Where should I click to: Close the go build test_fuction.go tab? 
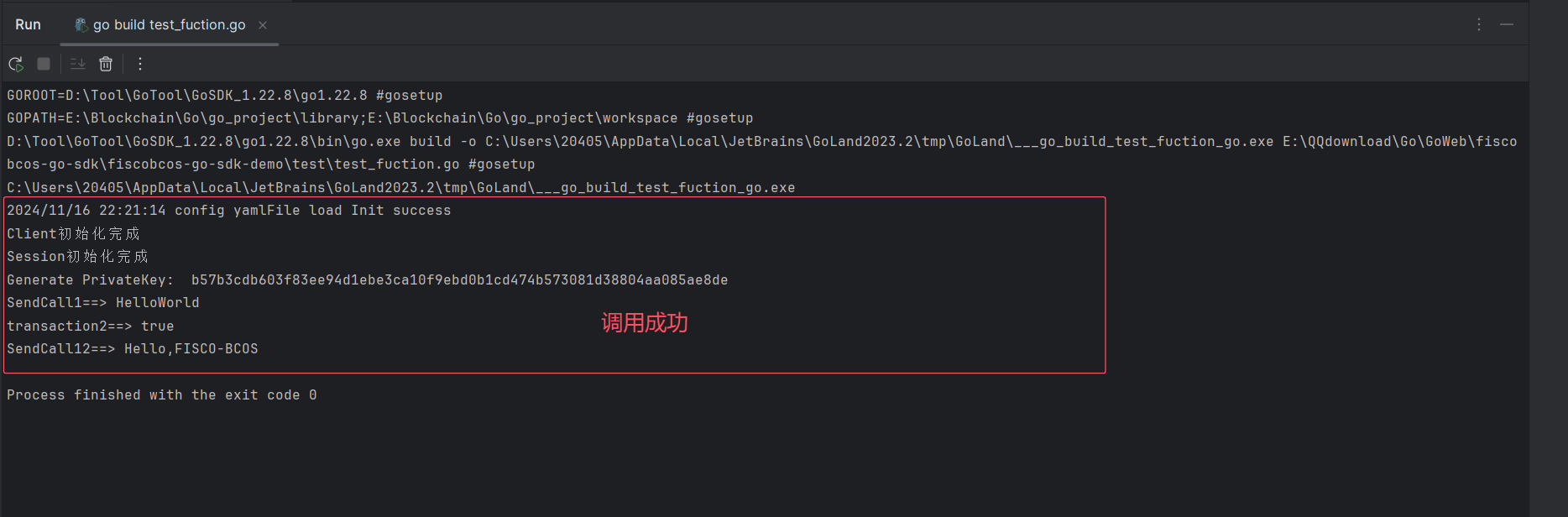pos(263,25)
